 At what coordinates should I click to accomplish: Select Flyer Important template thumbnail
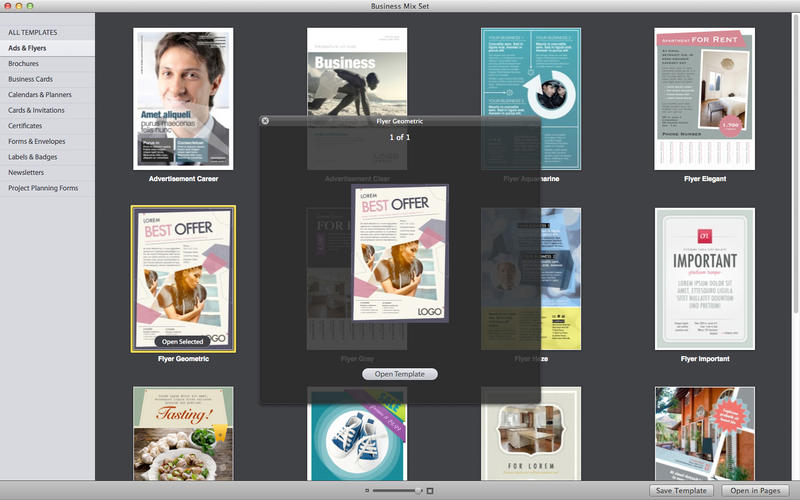(705, 279)
